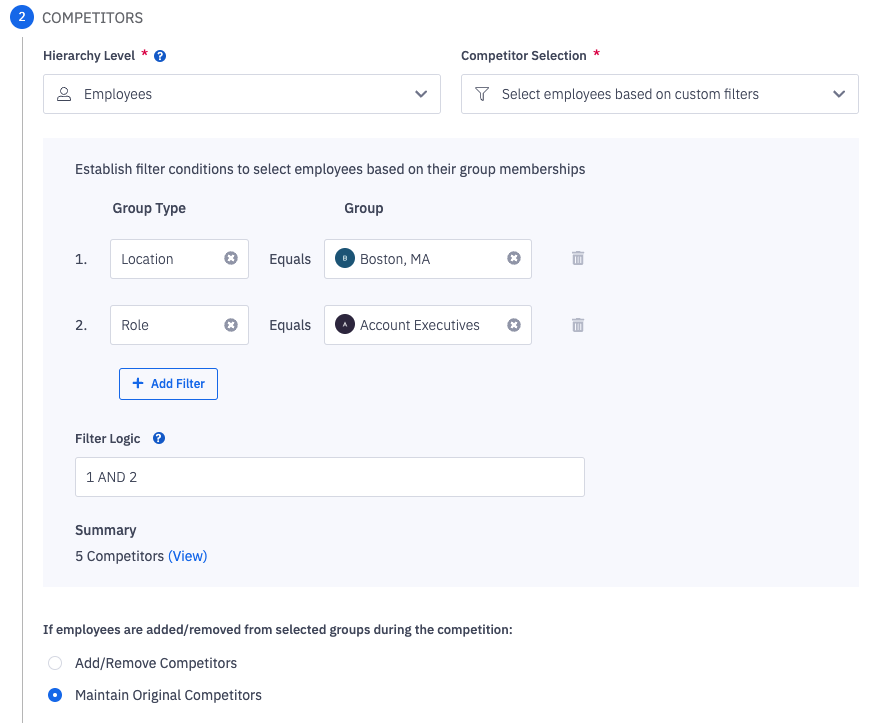Delete filter row 1 with trash icon
The height and width of the screenshot is (723, 890).
coord(578,258)
